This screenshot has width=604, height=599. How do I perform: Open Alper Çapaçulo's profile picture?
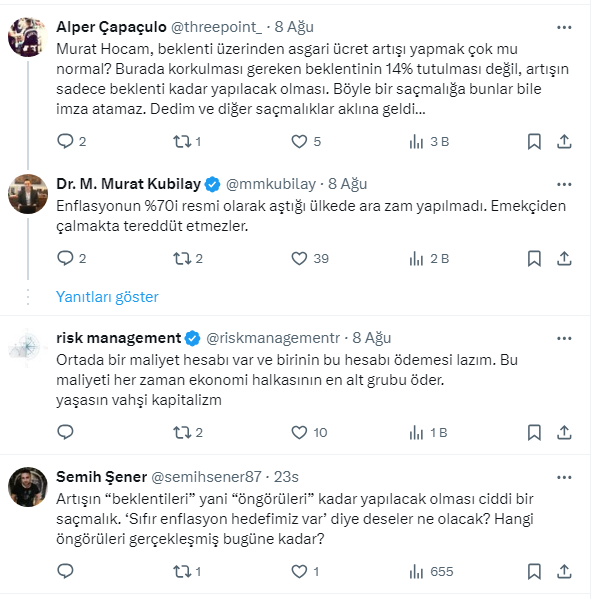(x=27, y=37)
